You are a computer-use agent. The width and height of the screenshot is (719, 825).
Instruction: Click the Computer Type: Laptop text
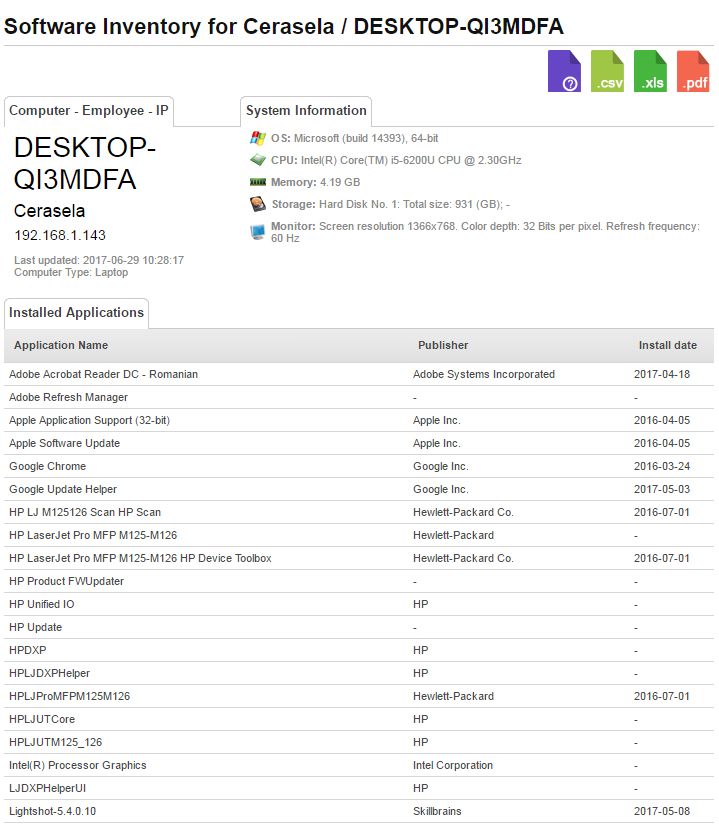tap(71, 272)
